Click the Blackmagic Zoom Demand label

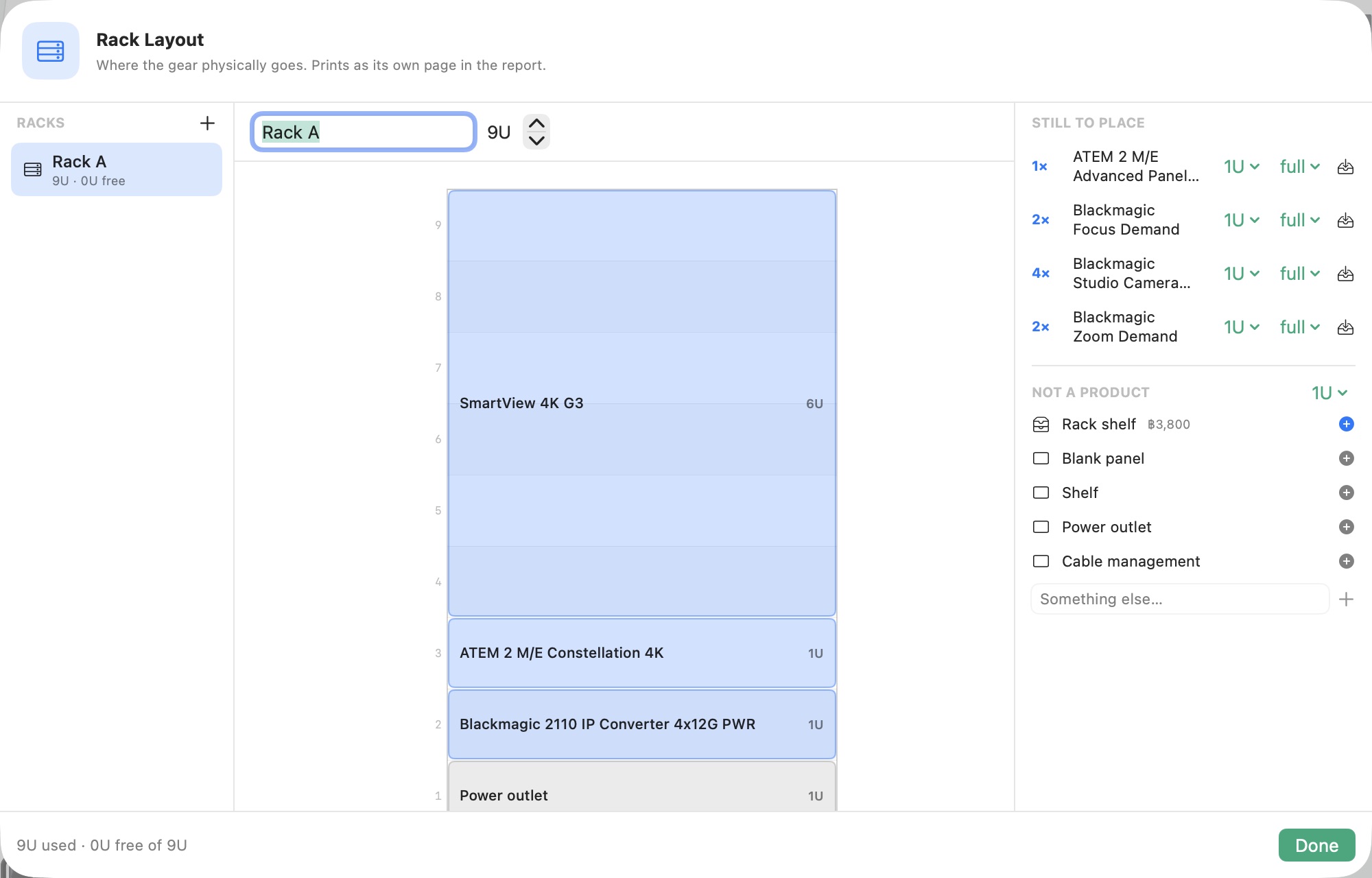1125,327
